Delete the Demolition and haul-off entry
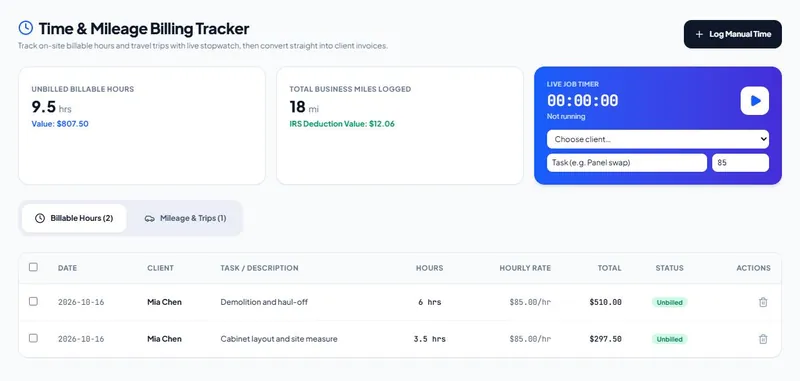 763,302
